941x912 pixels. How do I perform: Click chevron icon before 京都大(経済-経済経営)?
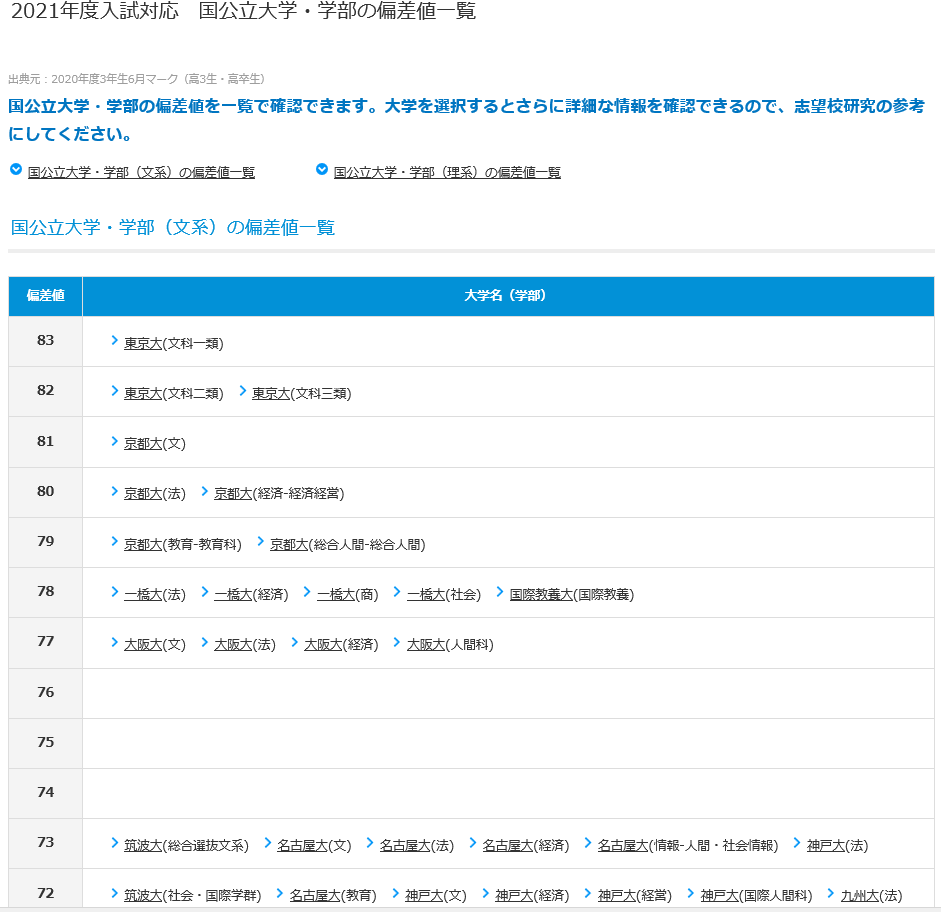point(205,491)
